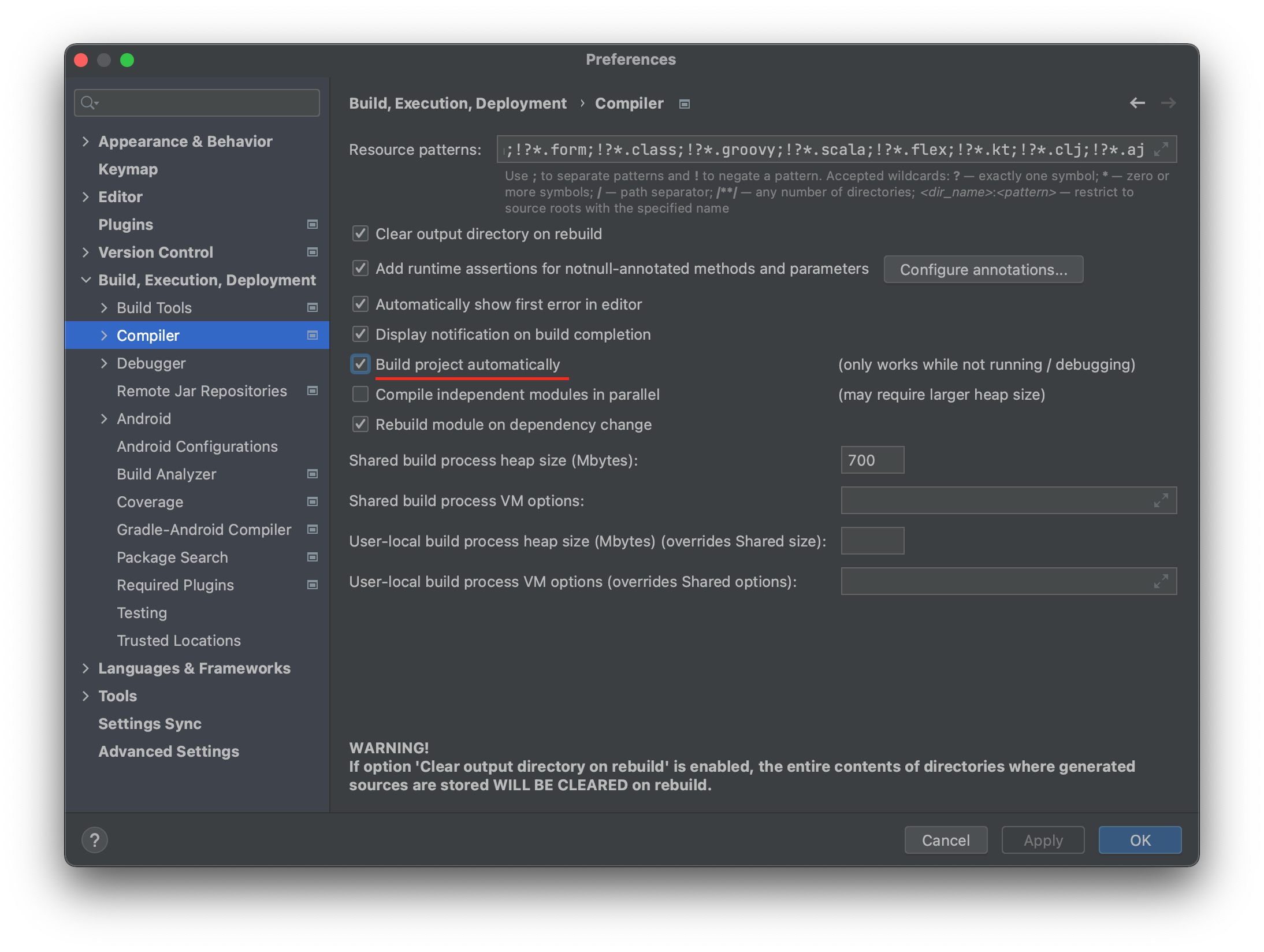This screenshot has width=1264, height=952.
Task: Click project settings icon beside Compiler breadcrumb
Action: (x=685, y=104)
